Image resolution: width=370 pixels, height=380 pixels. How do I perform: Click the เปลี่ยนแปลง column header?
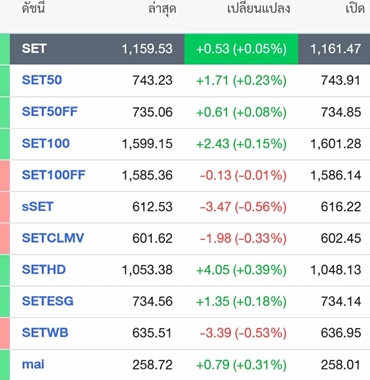pos(258,9)
